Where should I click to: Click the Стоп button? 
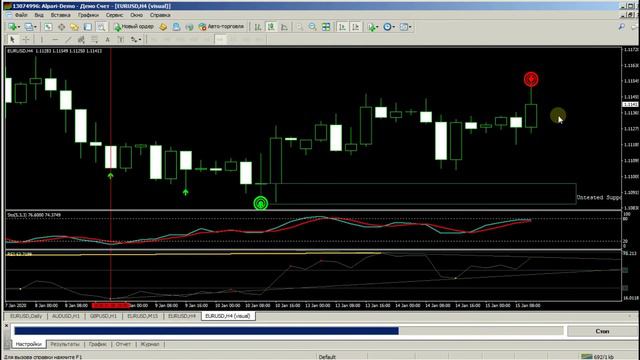tap(602, 331)
